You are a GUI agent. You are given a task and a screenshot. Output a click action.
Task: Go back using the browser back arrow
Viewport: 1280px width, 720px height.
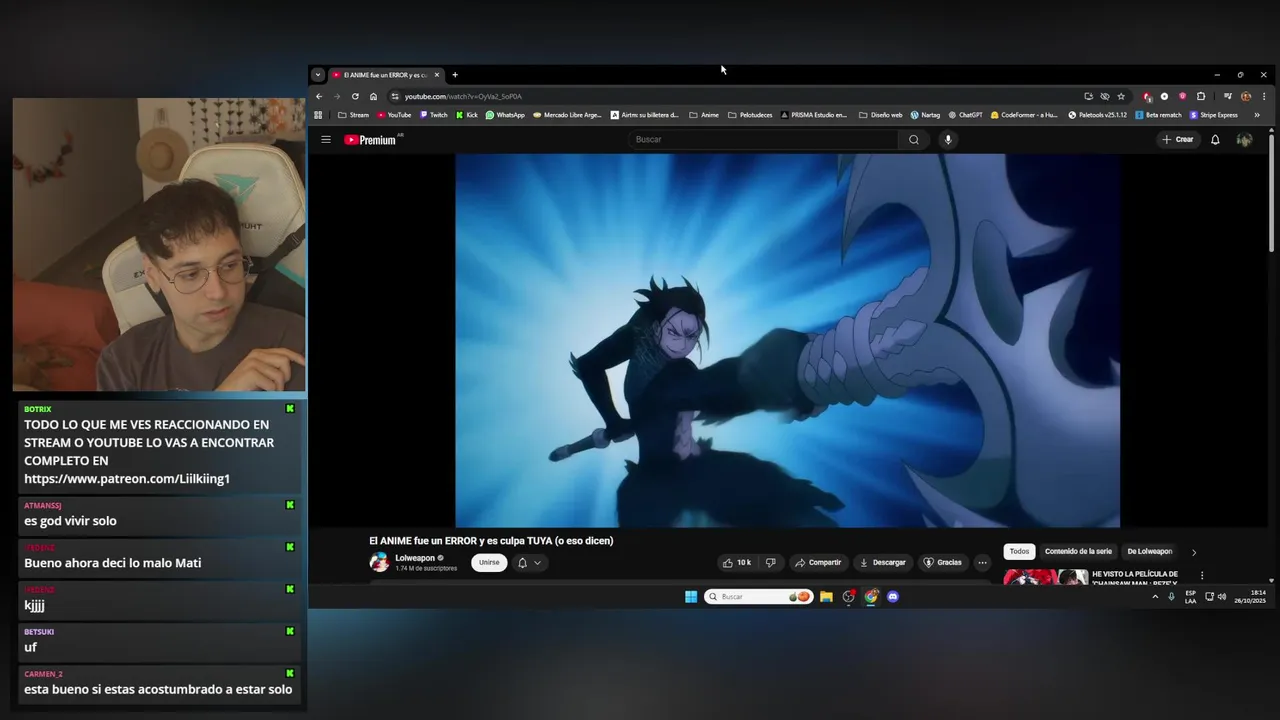[319, 97]
